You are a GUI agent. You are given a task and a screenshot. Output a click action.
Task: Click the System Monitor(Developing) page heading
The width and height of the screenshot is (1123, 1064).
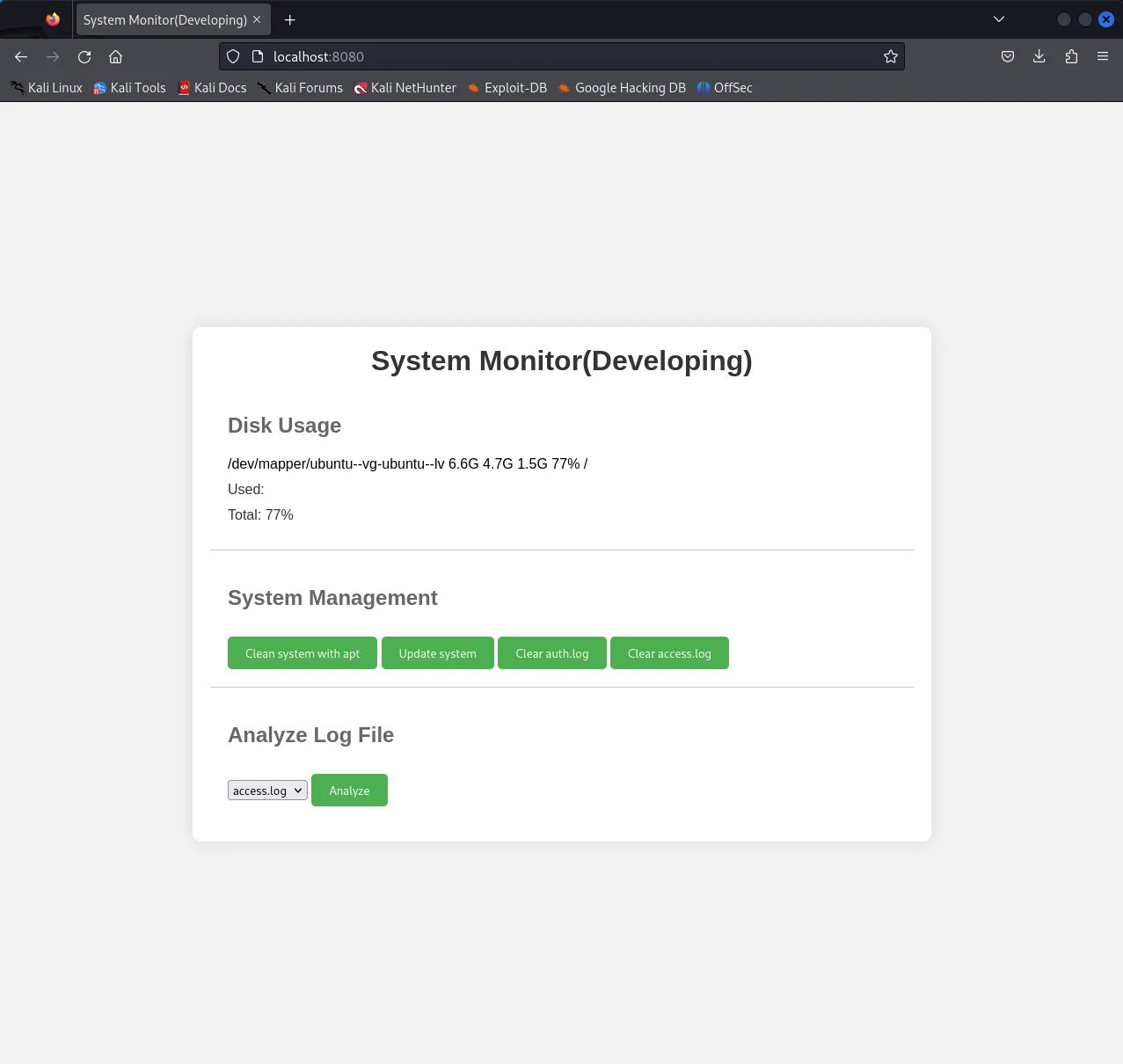562,361
